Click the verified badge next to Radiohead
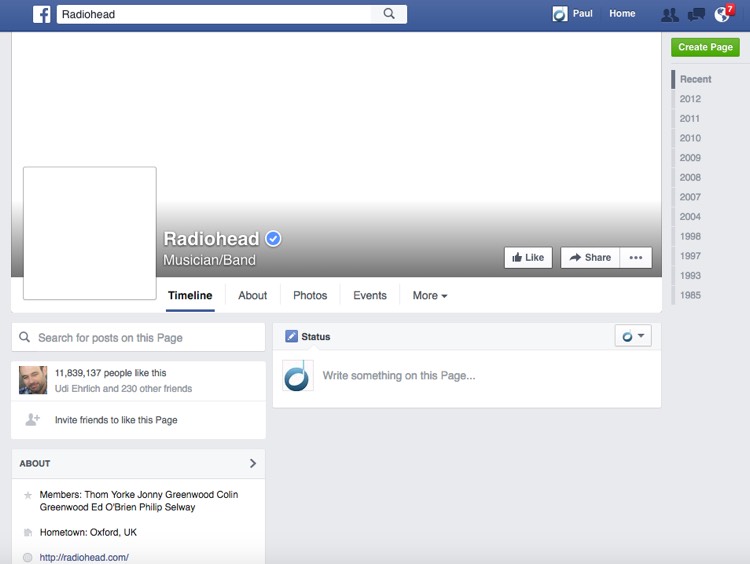The height and width of the screenshot is (564, 750). coord(273,238)
